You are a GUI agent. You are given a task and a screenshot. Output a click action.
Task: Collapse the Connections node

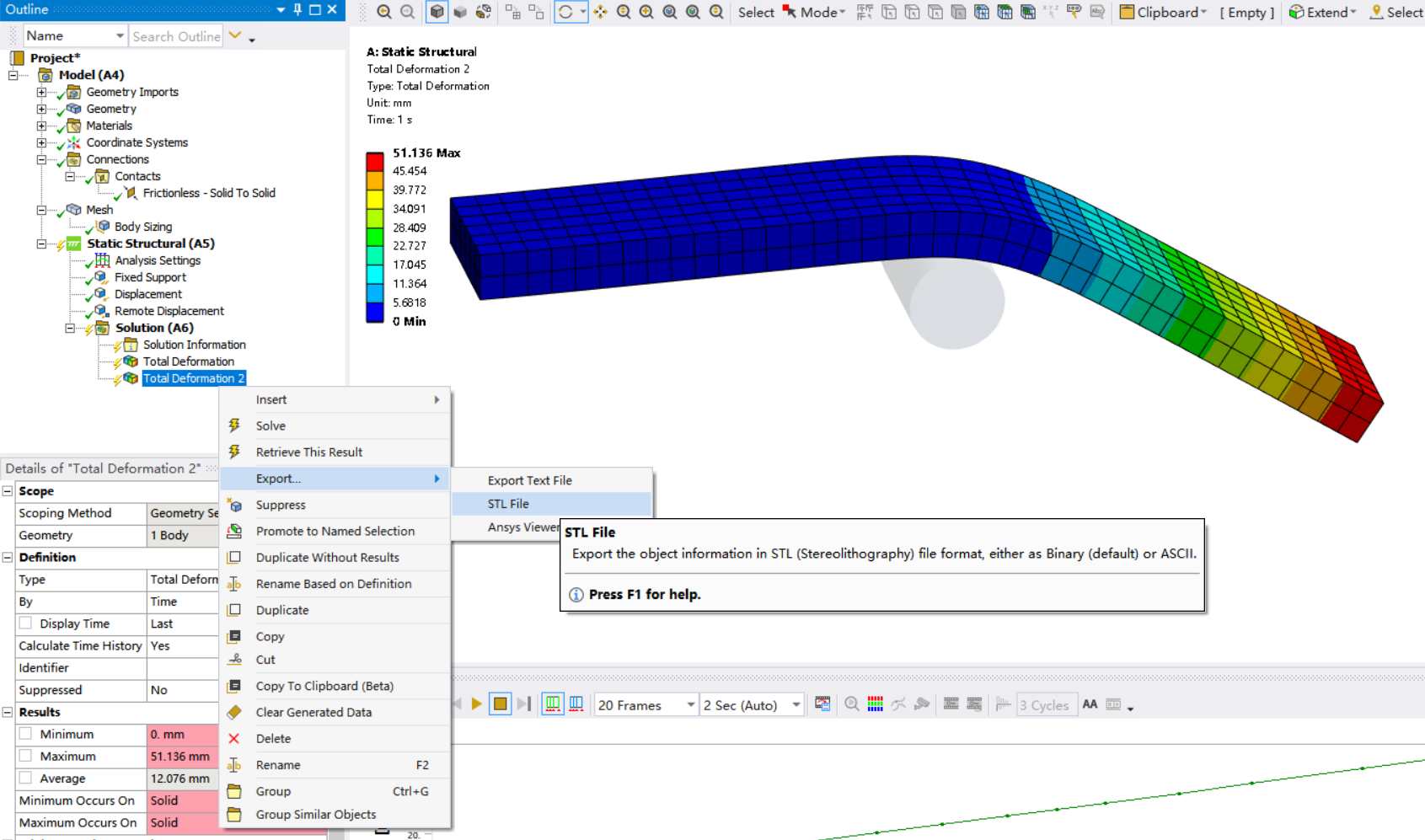coord(41,159)
